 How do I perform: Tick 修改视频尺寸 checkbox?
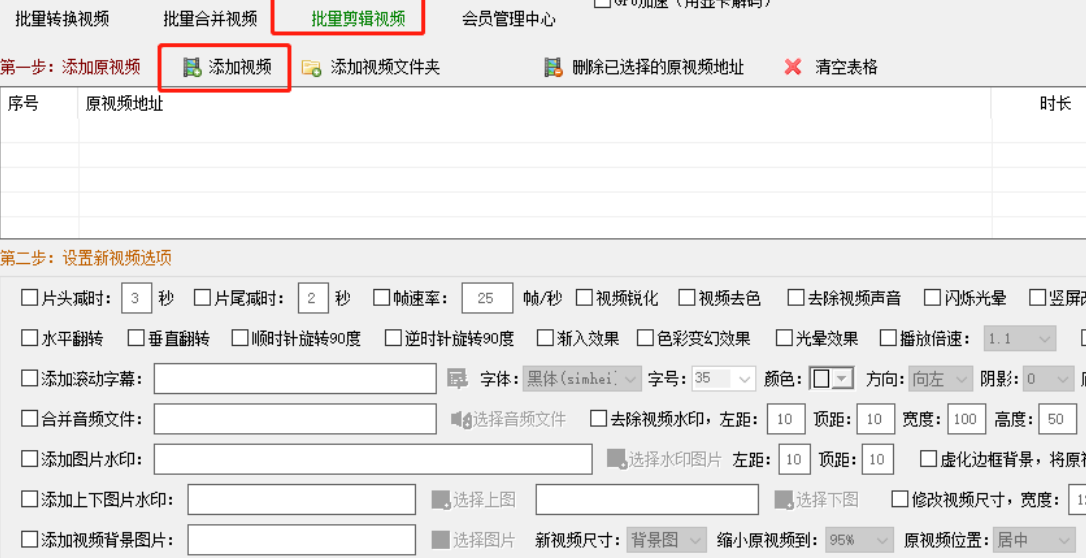pos(900,500)
